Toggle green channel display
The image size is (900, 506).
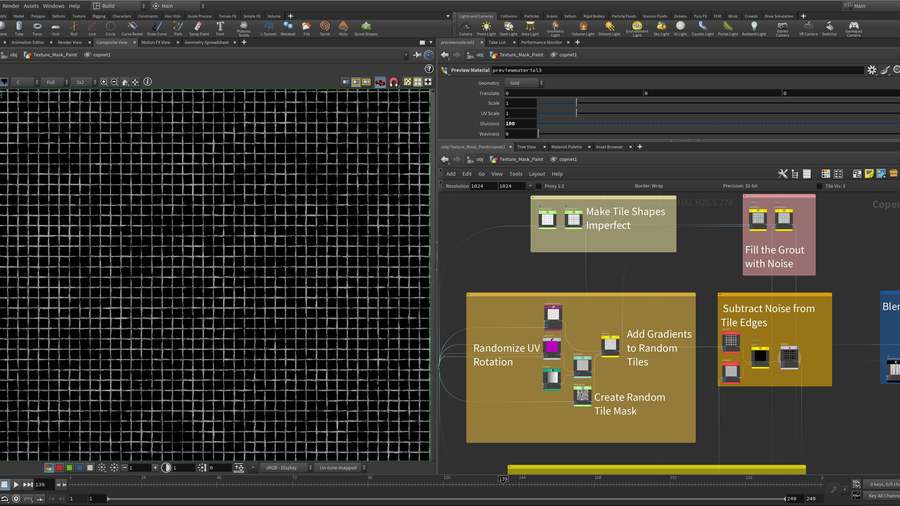(69, 468)
